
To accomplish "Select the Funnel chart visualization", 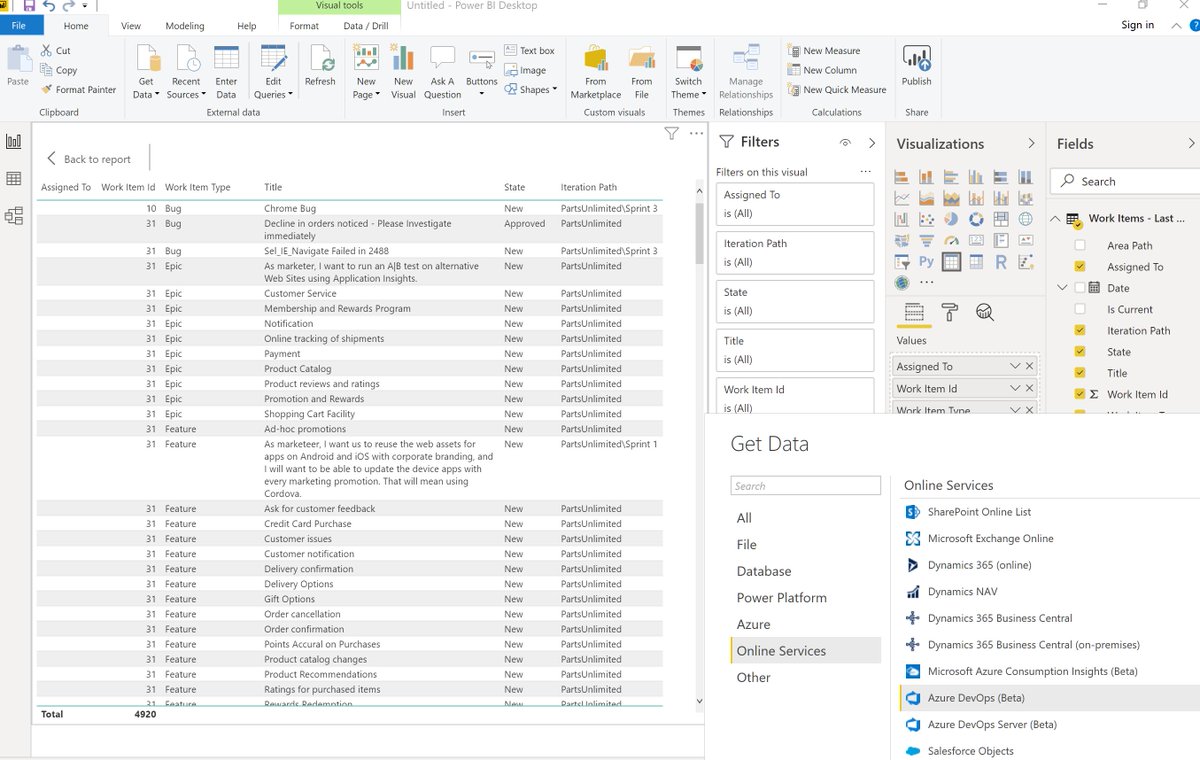I will (x=926, y=241).
